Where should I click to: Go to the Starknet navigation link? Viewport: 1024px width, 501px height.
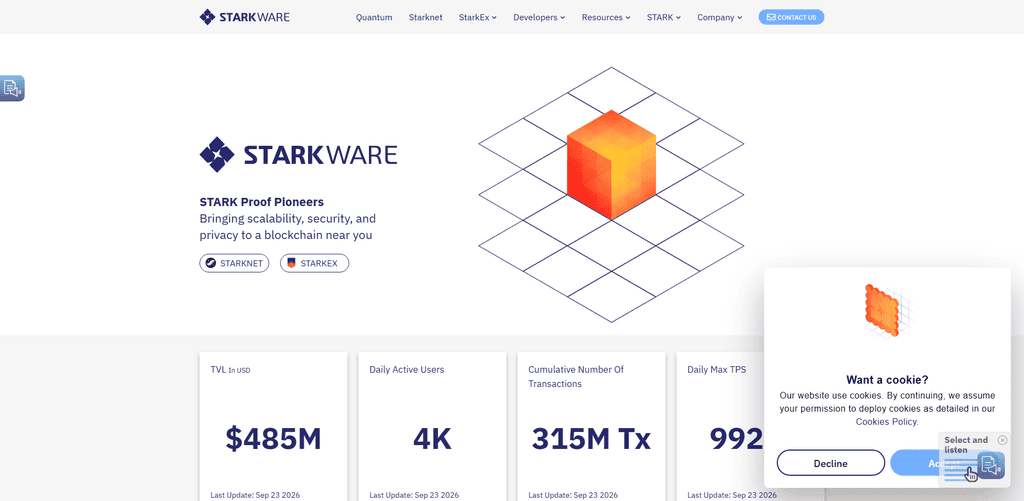(x=426, y=18)
